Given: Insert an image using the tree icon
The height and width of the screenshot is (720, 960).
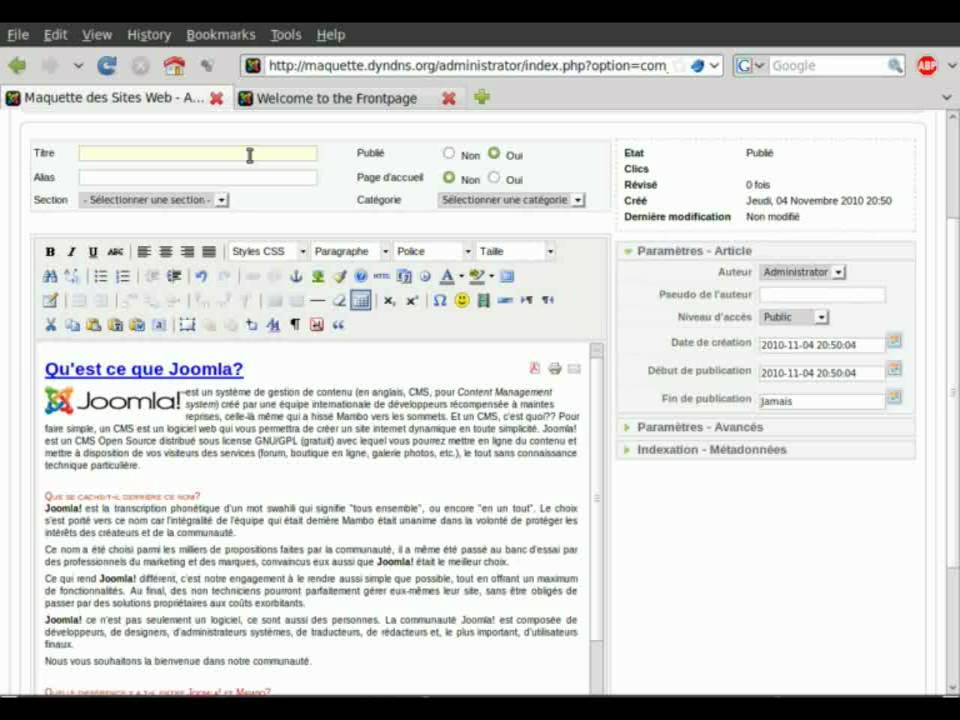Looking at the screenshot, I should click(318, 276).
